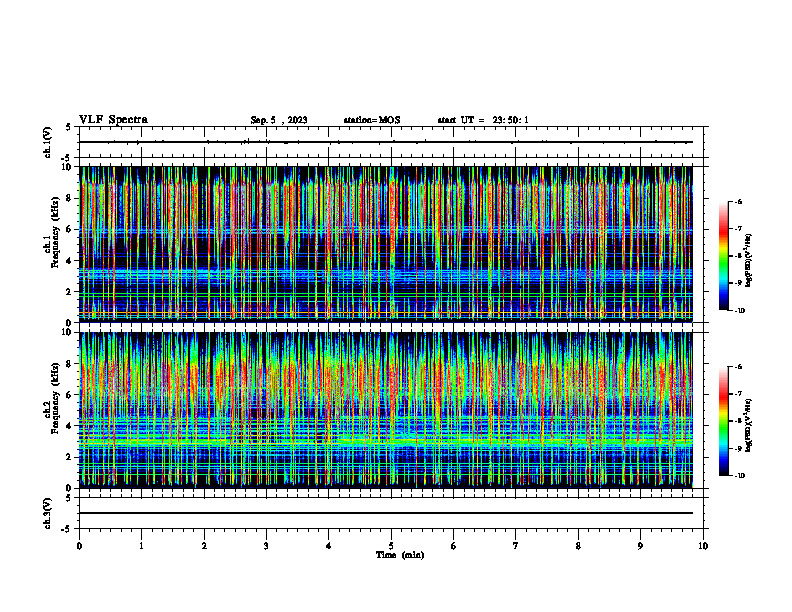Click ch.2 frequency tick label "6"

click(70, 395)
